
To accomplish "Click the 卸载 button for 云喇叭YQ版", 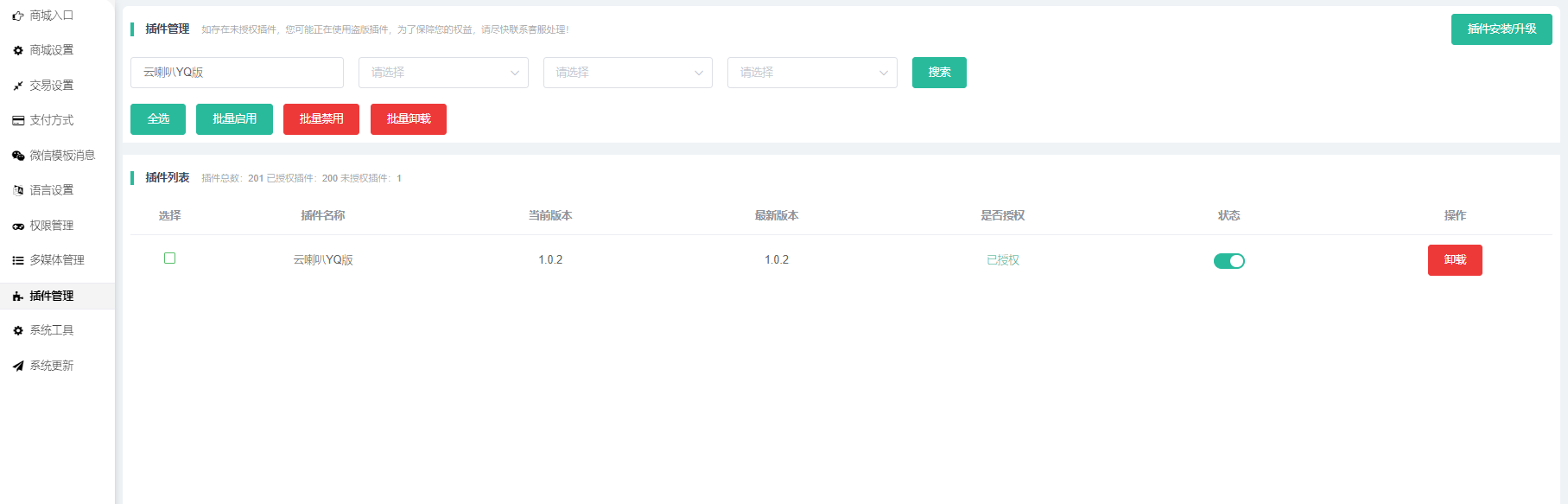I will [1455, 260].
